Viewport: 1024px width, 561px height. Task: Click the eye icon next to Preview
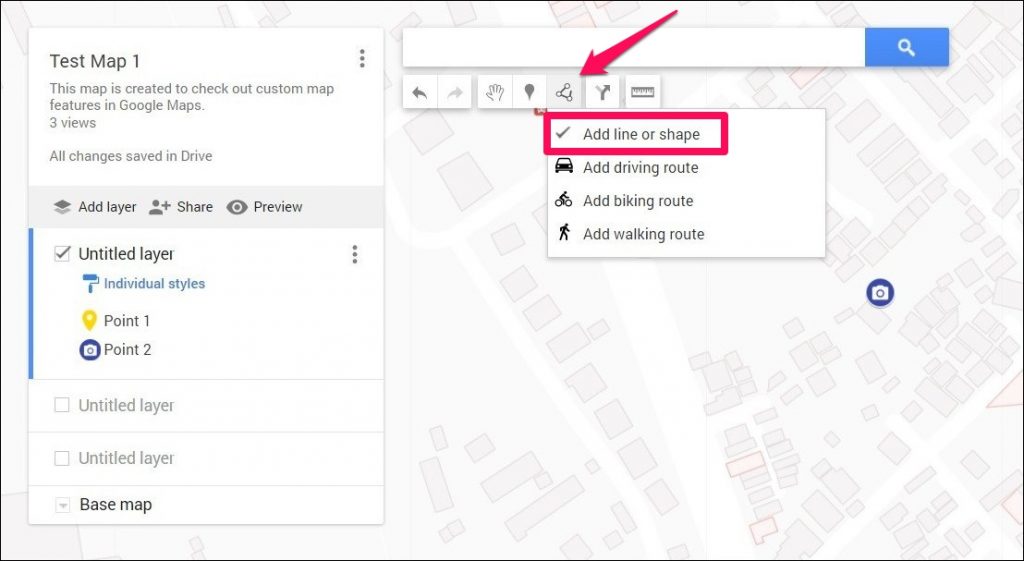pyautogui.click(x=237, y=207)
